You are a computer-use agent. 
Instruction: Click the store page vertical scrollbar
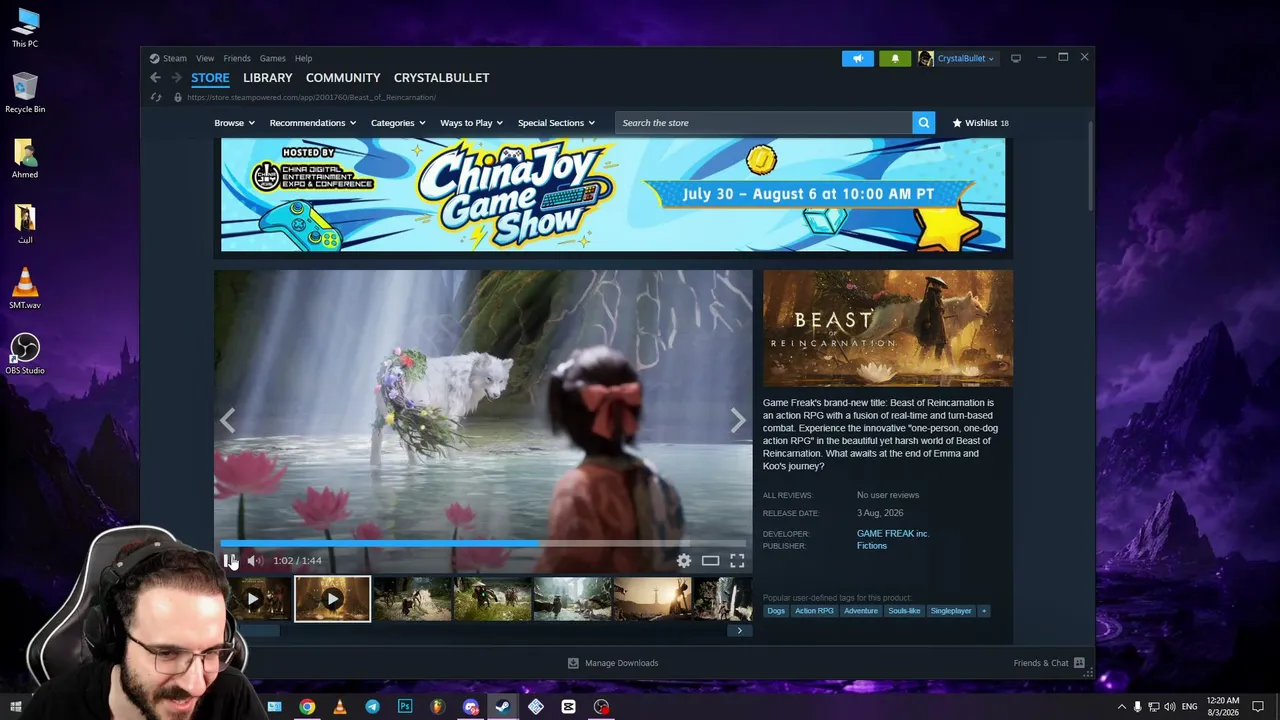coord(1090,165)
